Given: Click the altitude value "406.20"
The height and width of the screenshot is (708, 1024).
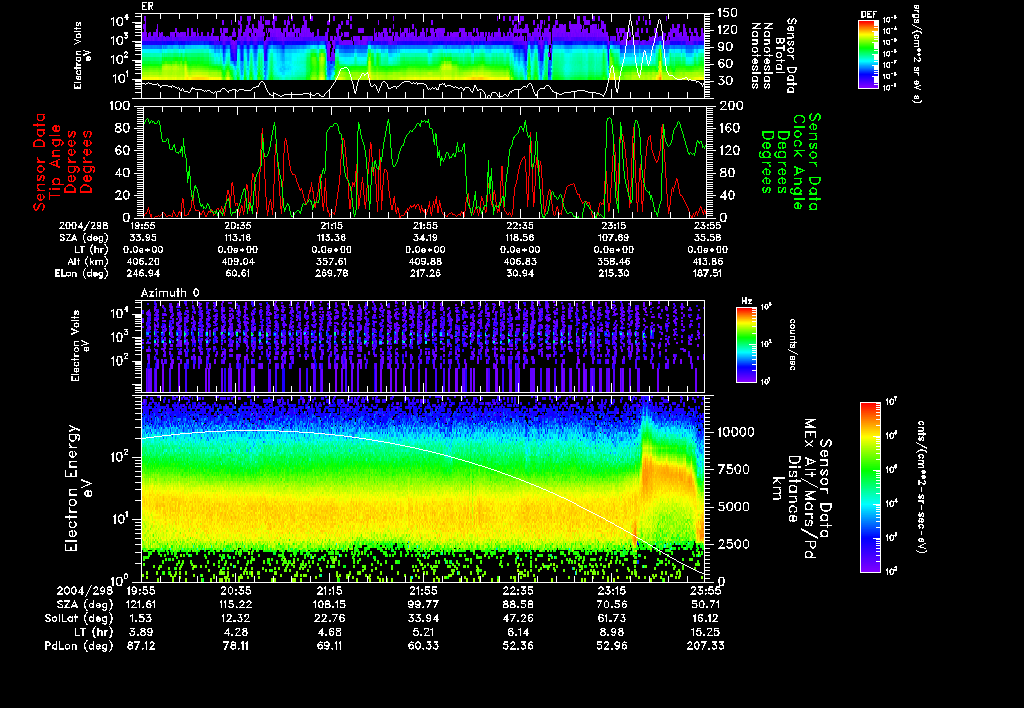Looking at the screenshot, I should click(144, 261).
